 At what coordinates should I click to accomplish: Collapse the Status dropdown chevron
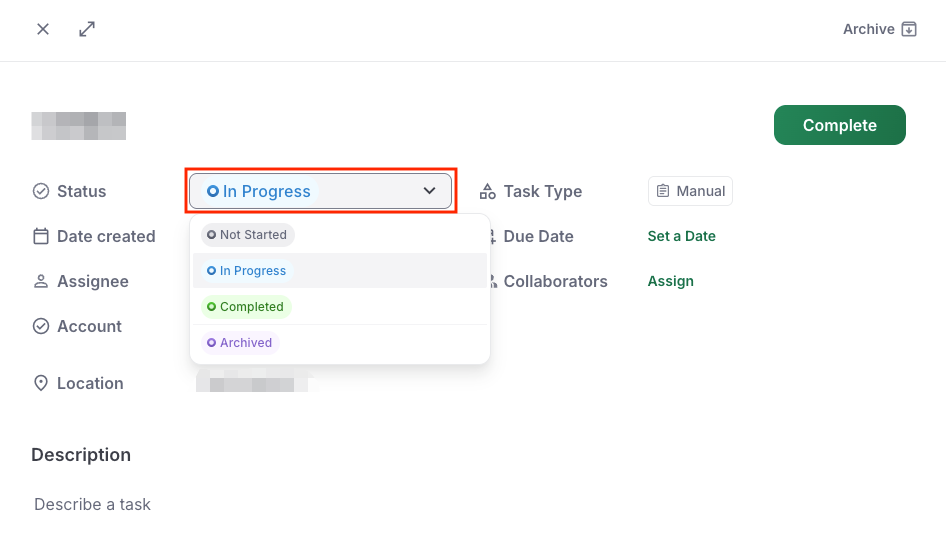click(x=429, y=191)
